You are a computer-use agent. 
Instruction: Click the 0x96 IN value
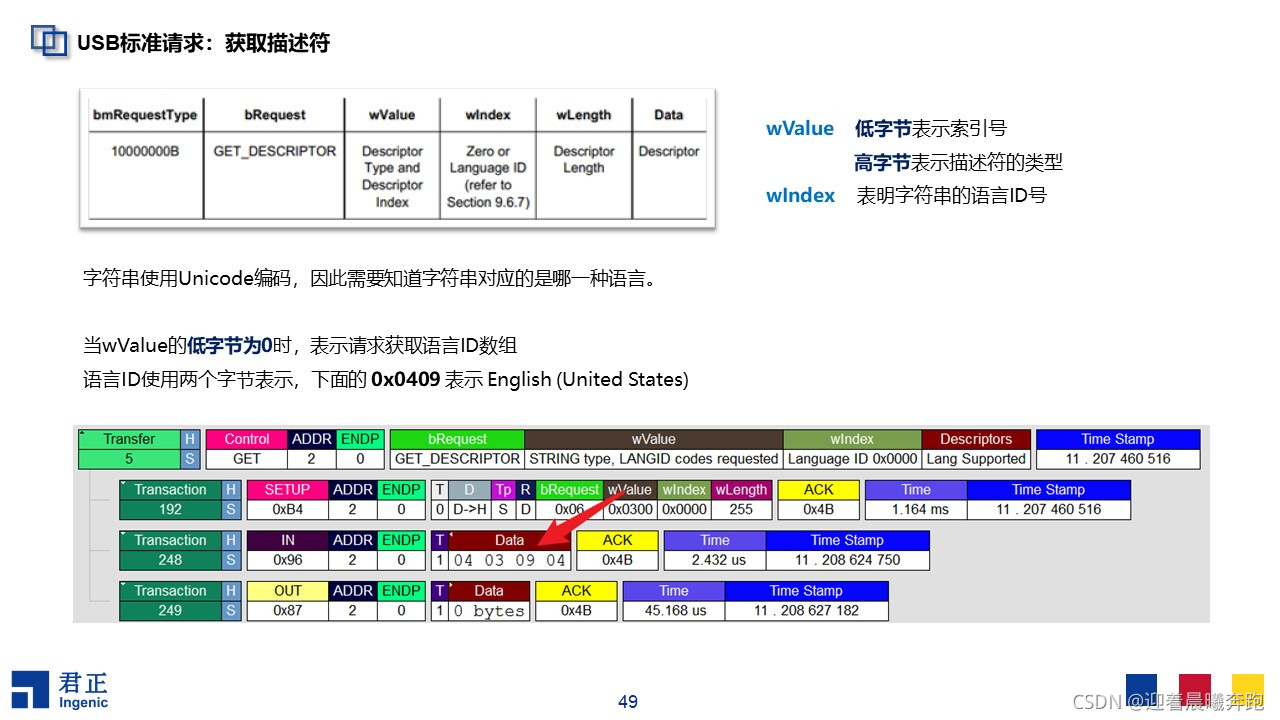click(x=287, y=560)
